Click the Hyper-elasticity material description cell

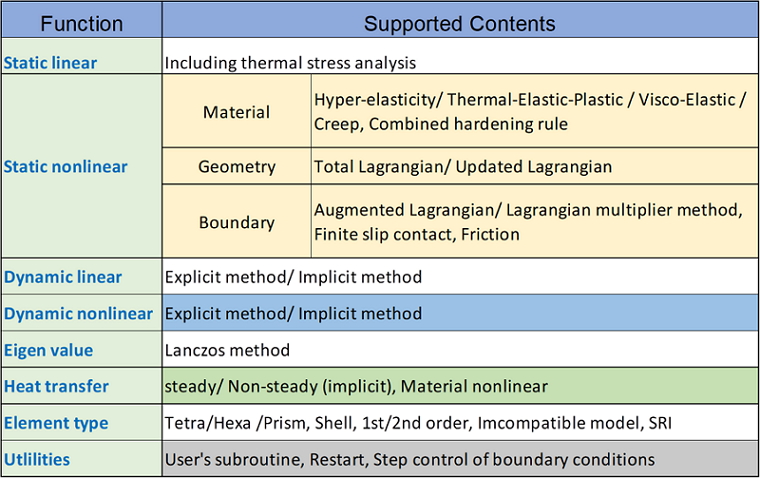click(x=535, y=111)
